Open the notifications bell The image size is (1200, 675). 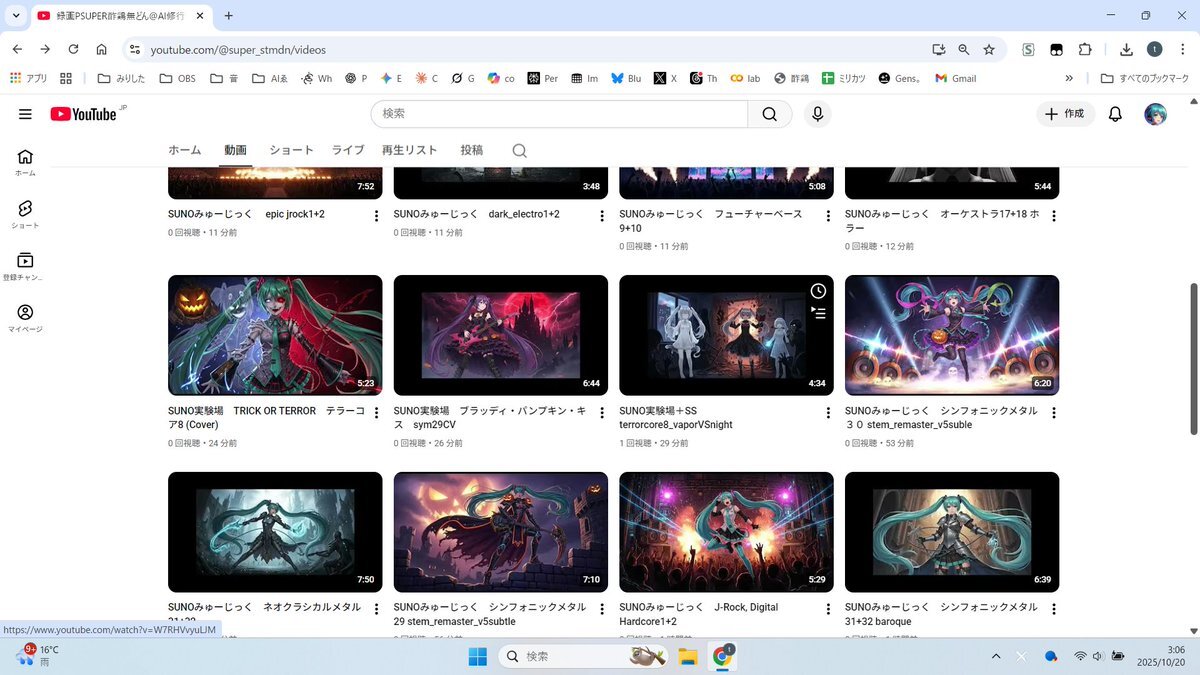(x=1115, y=114)
